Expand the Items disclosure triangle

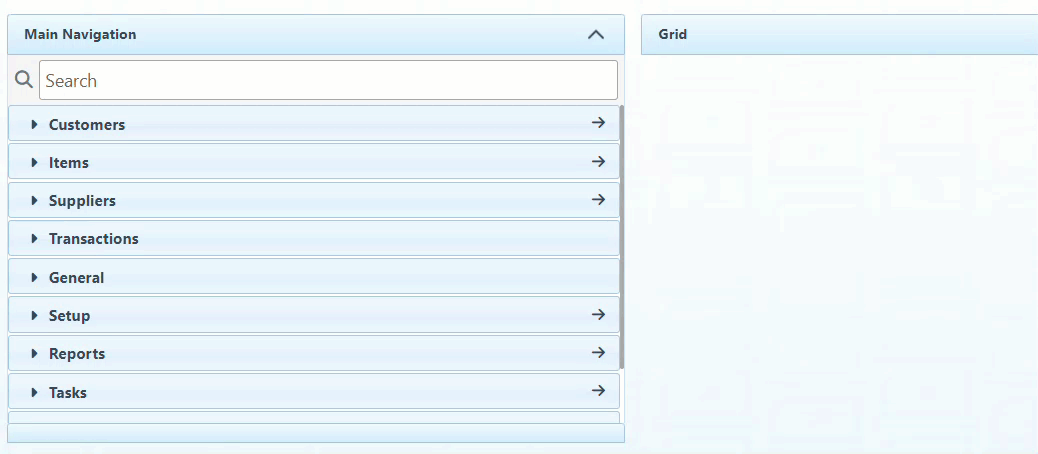[x=34, y=163]
